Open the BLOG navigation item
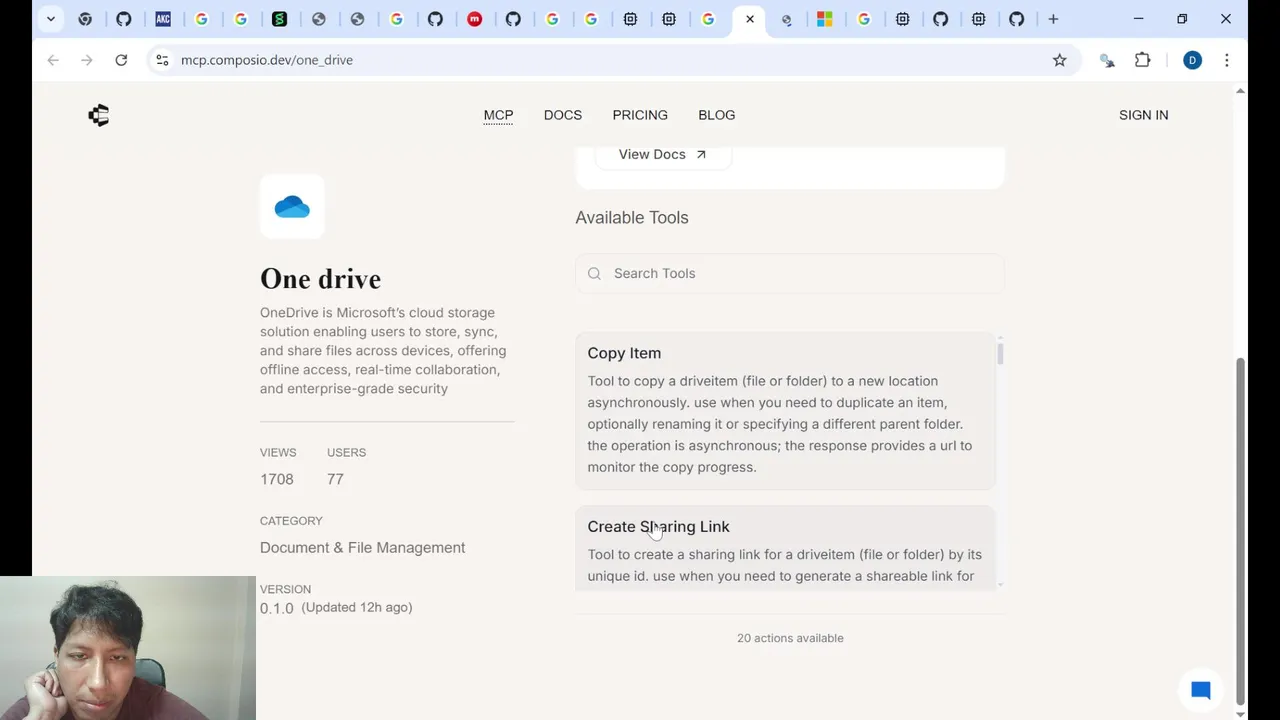 (x=716, y=115)
